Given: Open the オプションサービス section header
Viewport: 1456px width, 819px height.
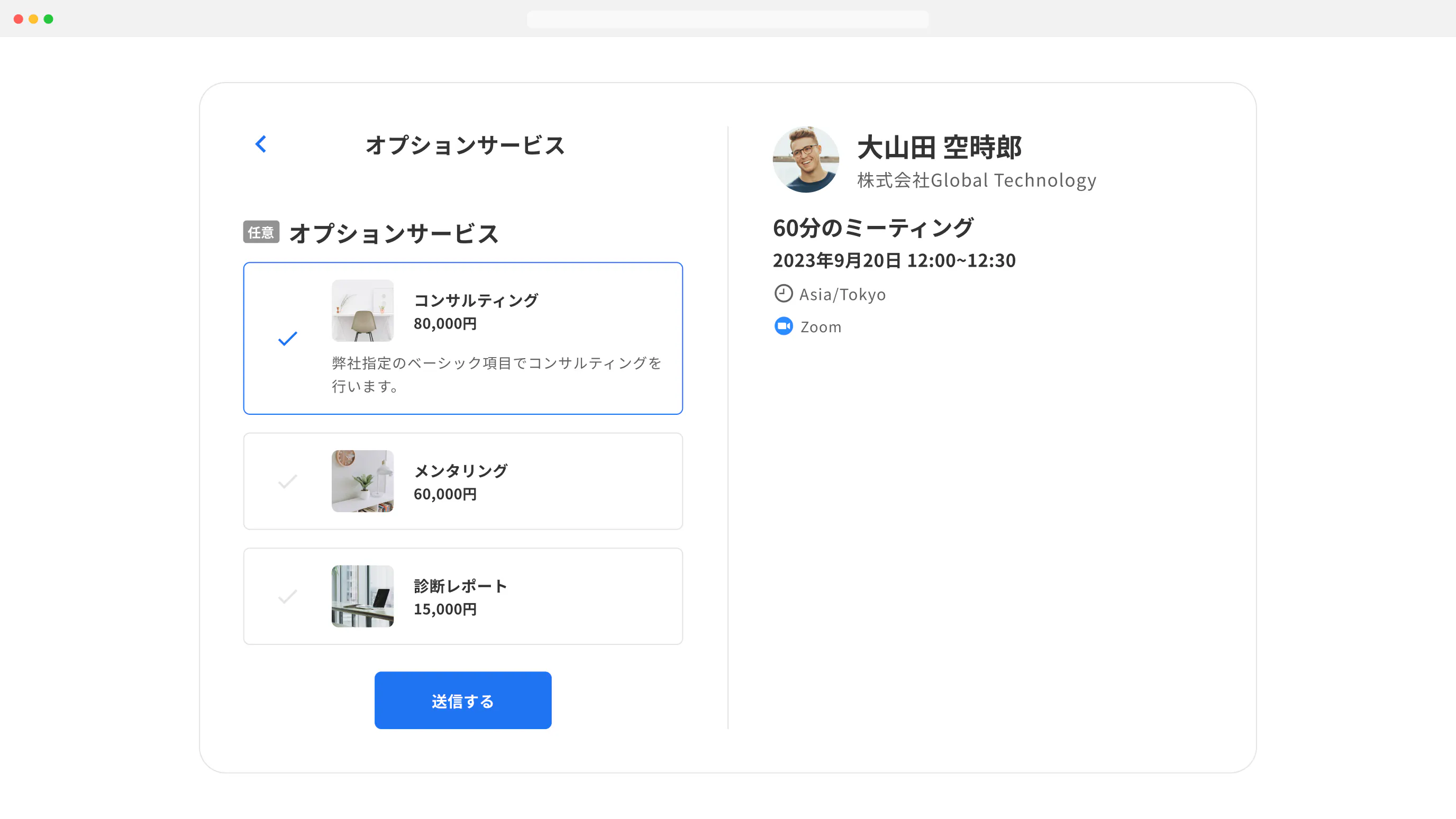Looking at the screenshot, I should tap(395, 232).
